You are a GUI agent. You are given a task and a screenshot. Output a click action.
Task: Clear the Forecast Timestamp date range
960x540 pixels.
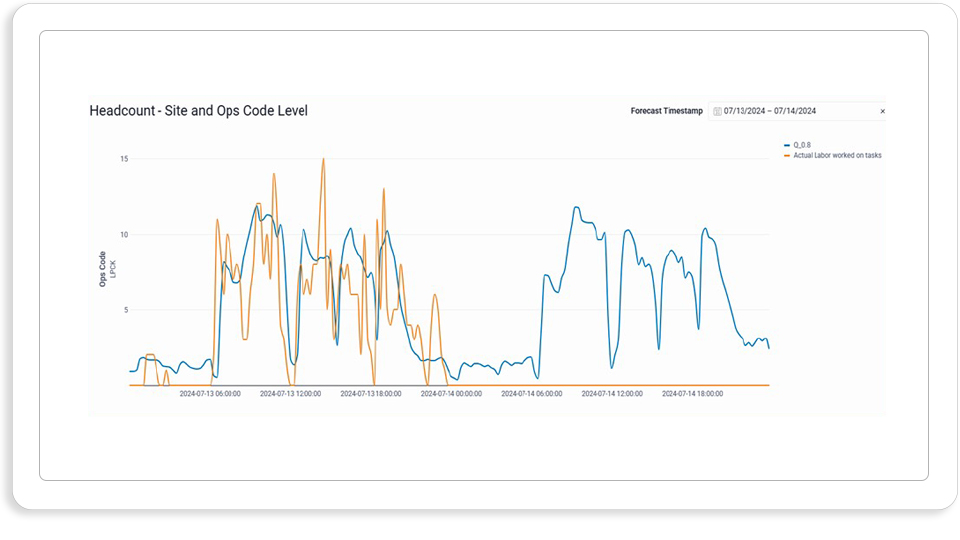[x=882, y=111]
